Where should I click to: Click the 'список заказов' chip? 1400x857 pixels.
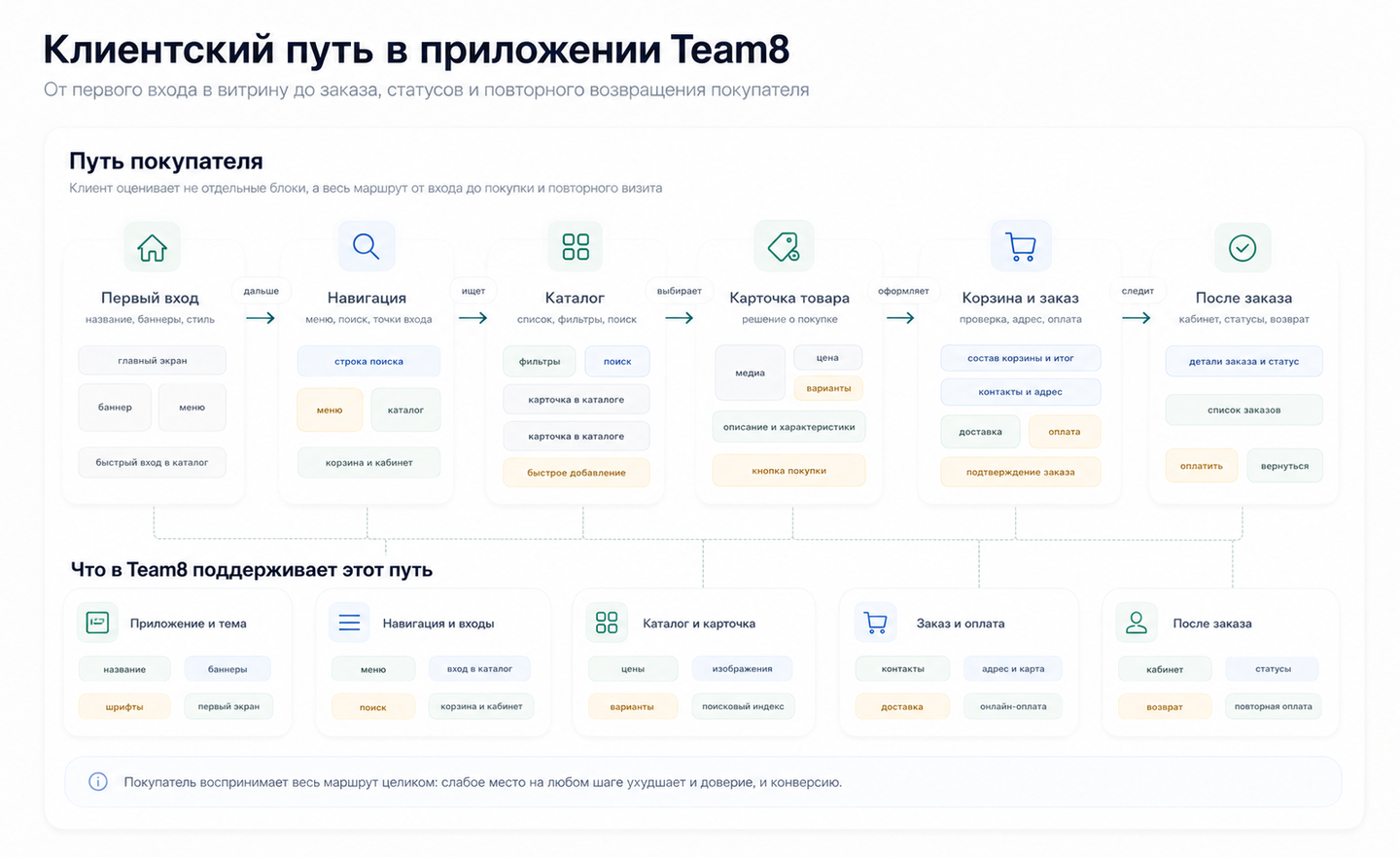tap(1244, 411)
